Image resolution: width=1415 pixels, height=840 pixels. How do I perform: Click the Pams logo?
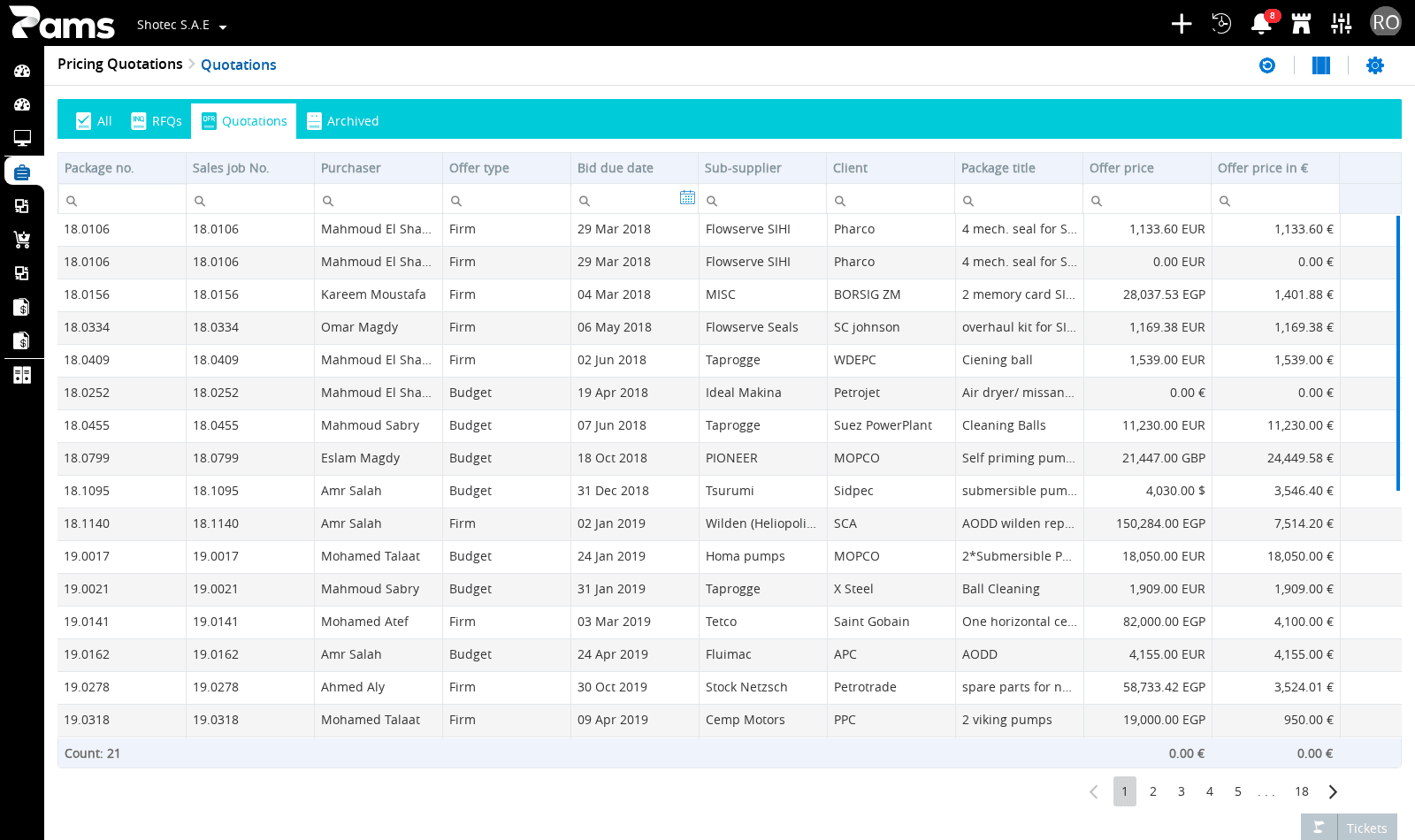tap(62, 23)
